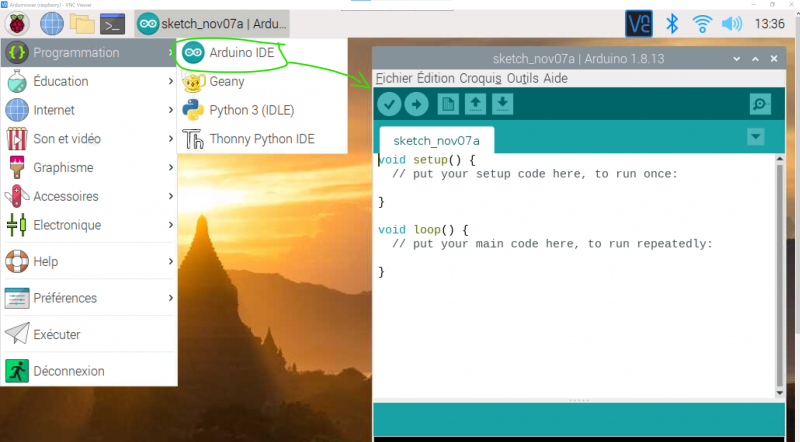Click the editor vertical scrollbar
This screenshot has width=800, height=442.
779,276
